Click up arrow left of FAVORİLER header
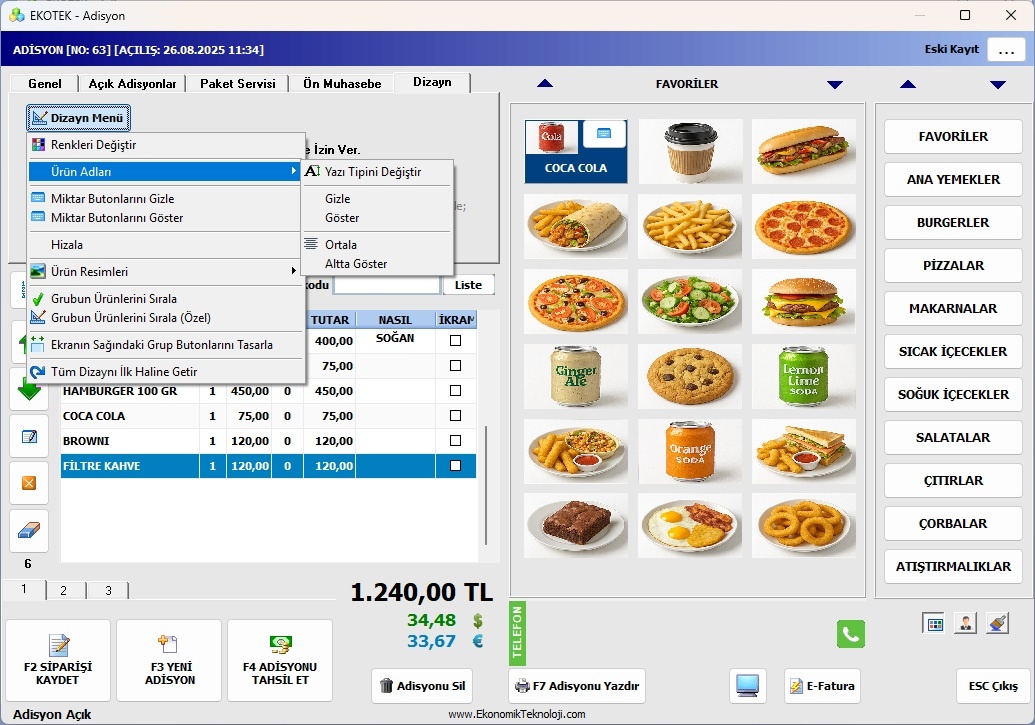The image size is (1035, 725). pyautogui.click(x=545, y=84)
